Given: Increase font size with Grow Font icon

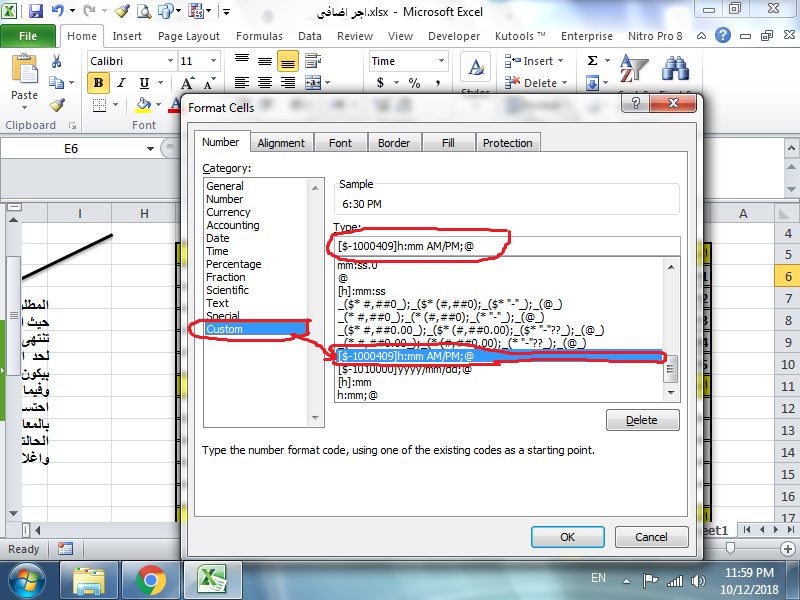Looking at the screenshot, I should coord(187,83).
